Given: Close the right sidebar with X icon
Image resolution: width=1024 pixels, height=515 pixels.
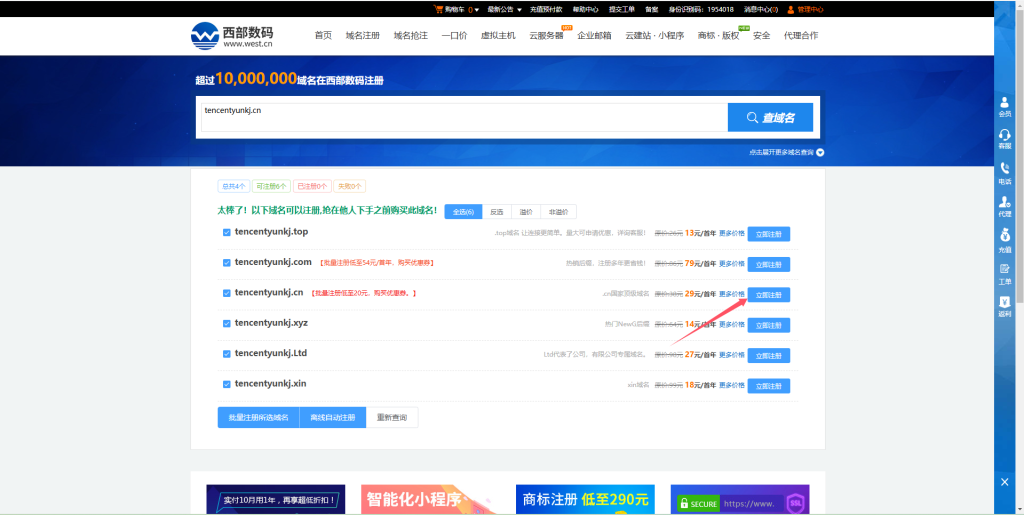Looking at the screenshot, I should pos(1004,482).
